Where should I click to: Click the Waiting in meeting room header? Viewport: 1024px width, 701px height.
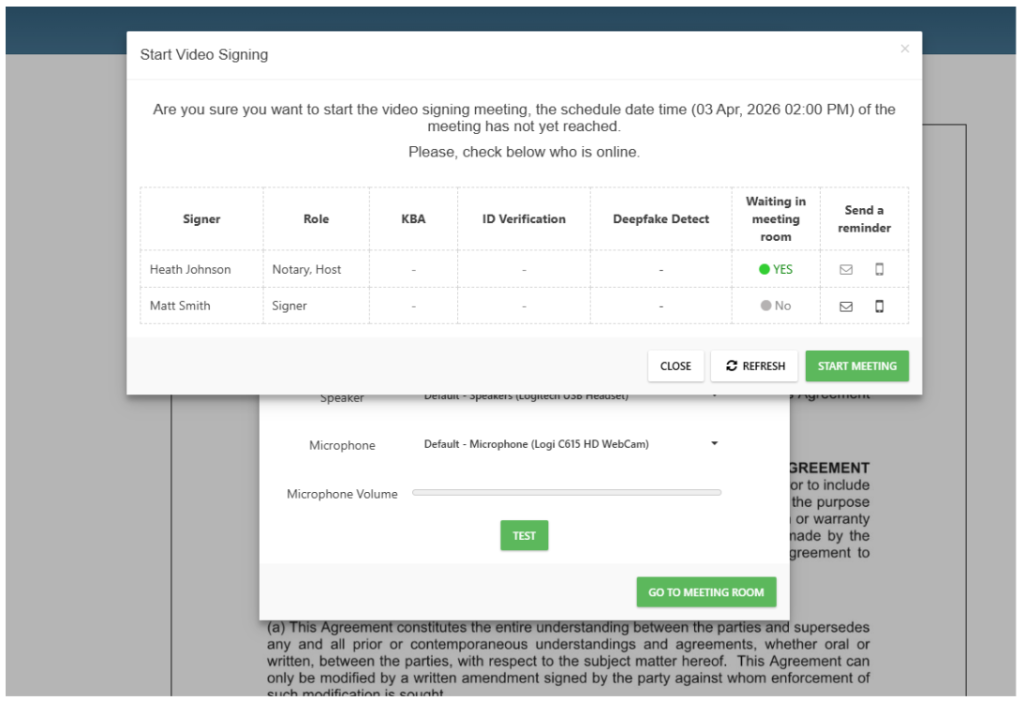pos(776,219)
